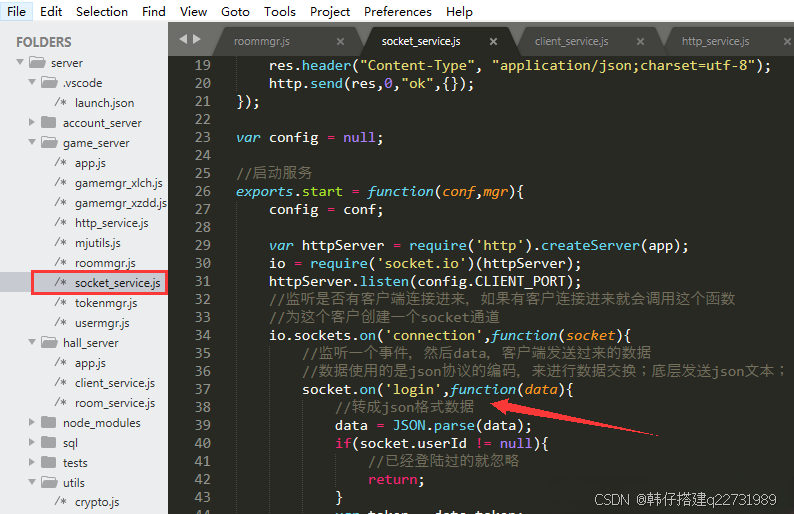
Task: Open the Tools menu
Action: pyautogui.click(x=280, y=11)
